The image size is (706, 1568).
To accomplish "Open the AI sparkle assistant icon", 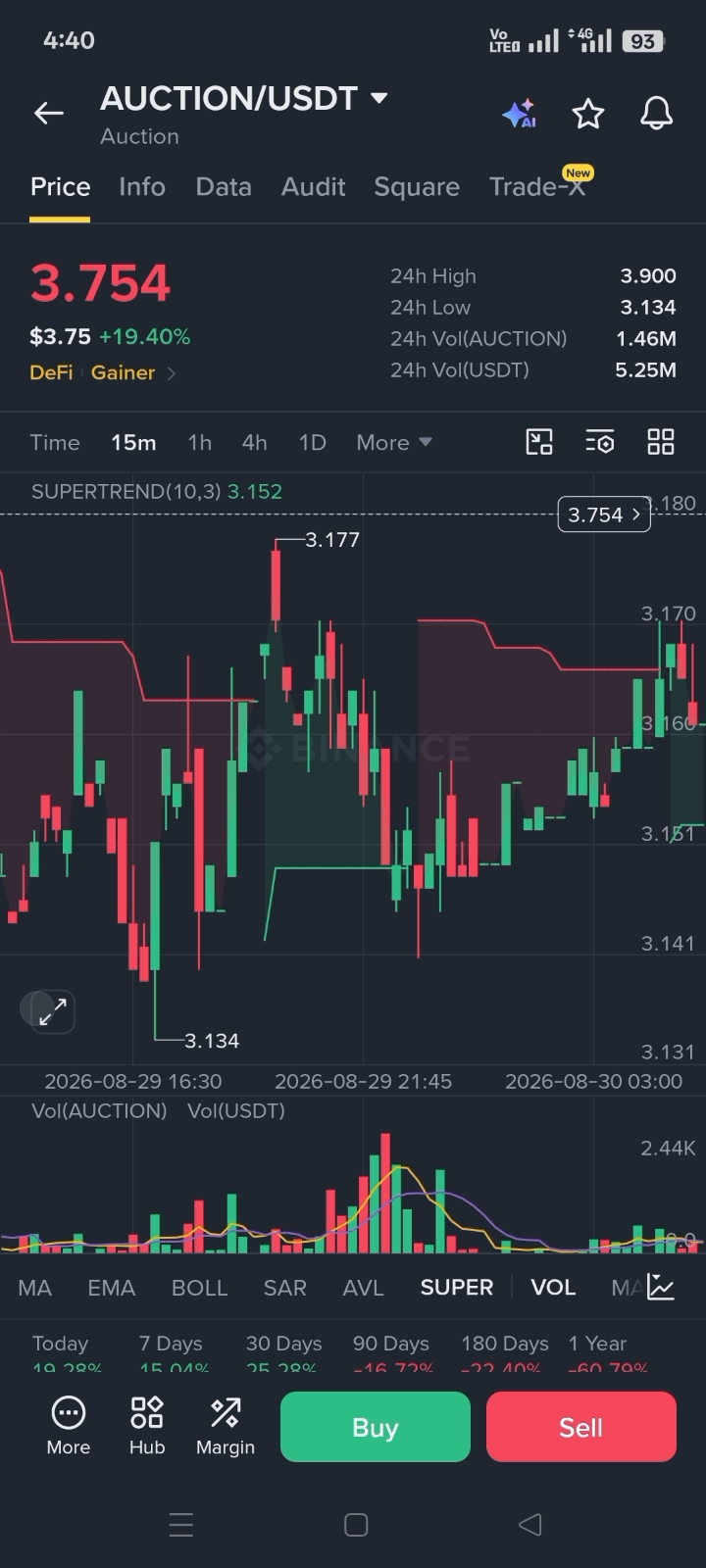I will coord(519,114).
